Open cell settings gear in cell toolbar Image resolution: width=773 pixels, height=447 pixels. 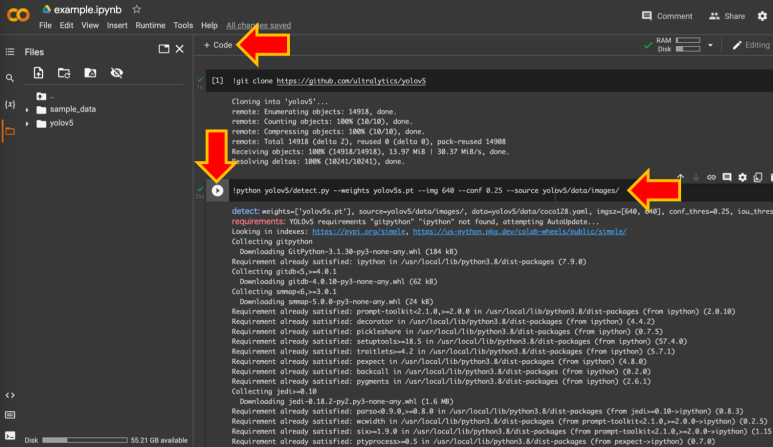[x=742, y=177]
